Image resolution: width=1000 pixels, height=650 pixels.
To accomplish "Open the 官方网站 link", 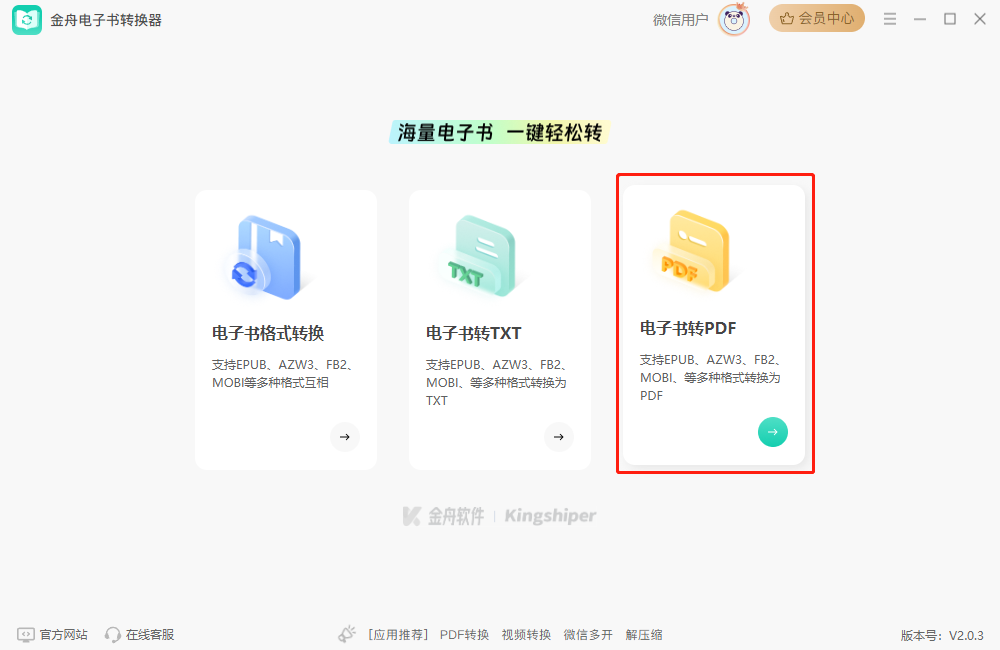I will 64,635.
